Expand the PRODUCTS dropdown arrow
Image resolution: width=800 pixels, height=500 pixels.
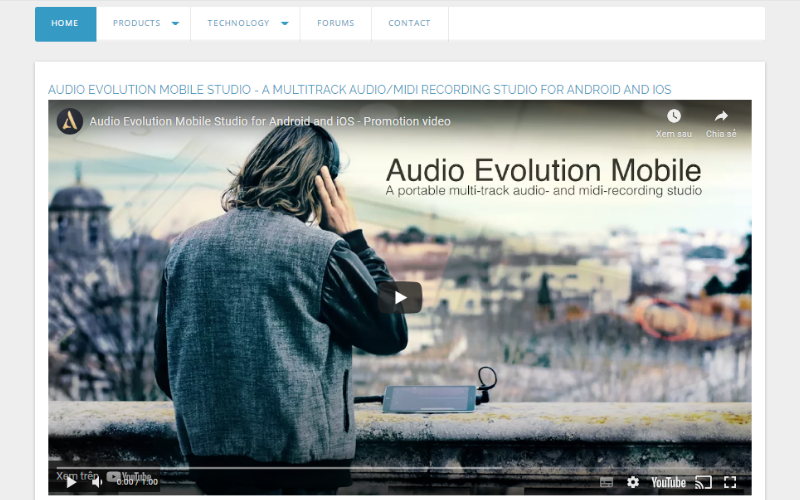pyautogui.click(x=176, y=23)
